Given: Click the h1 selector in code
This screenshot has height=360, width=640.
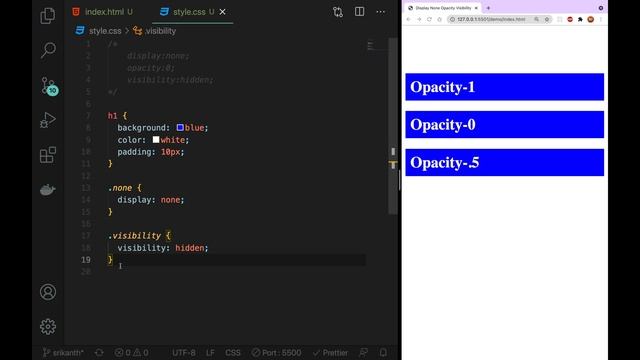Looking at the screenshot, I should pos(112,116).
